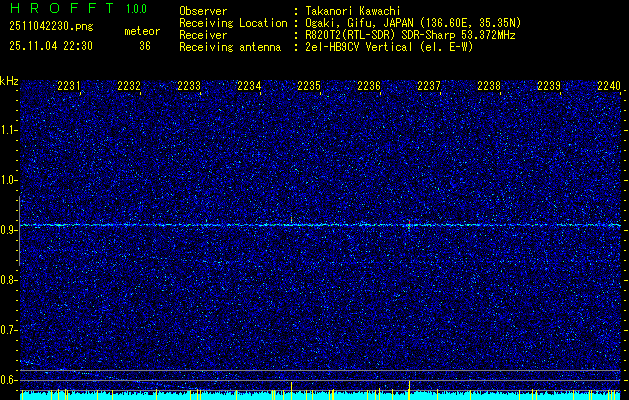The image size is (629, 400).
Task: Click the gray vertical range bar beside 0.9
Action: point(19,231)
